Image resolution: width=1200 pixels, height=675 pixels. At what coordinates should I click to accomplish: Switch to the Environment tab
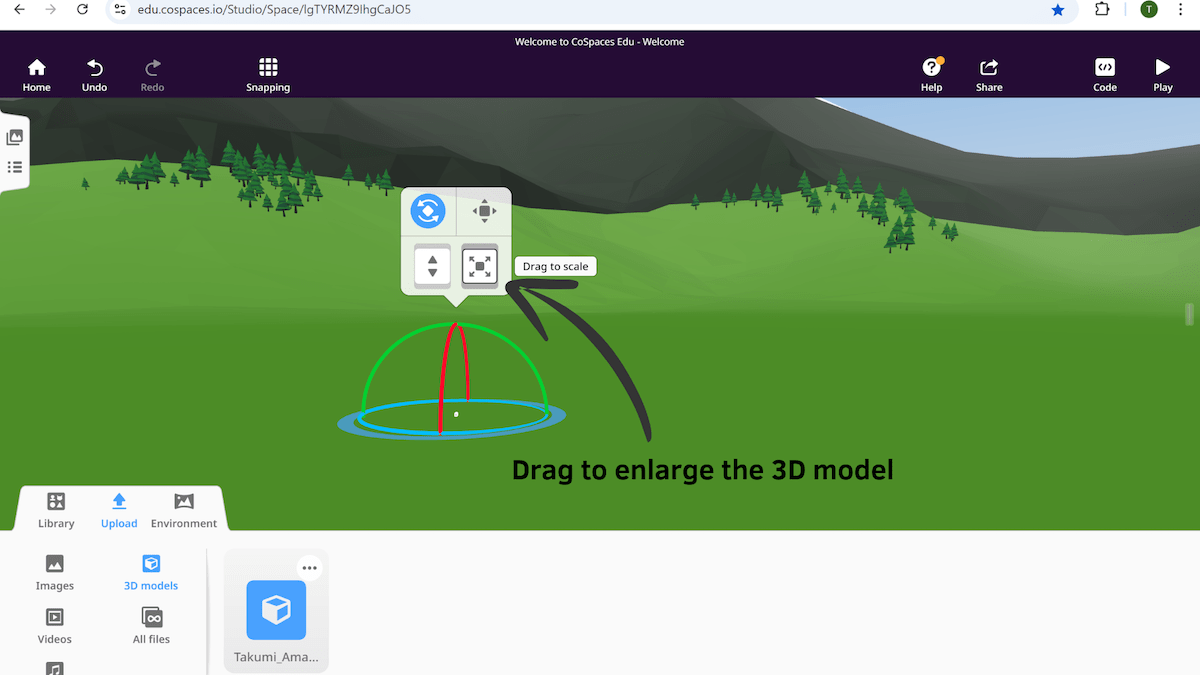[x=183, y=509]
